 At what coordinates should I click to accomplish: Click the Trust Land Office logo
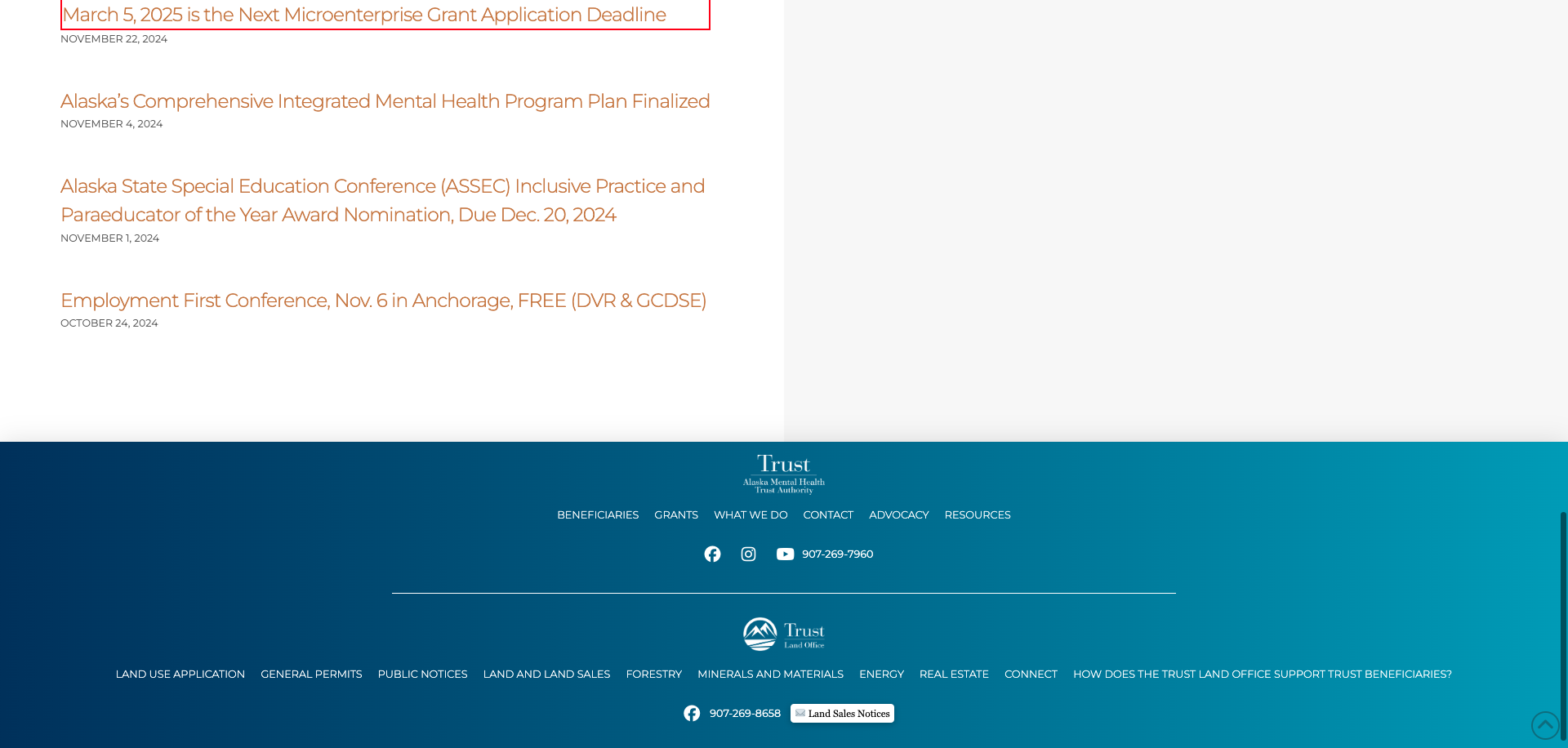783,634
